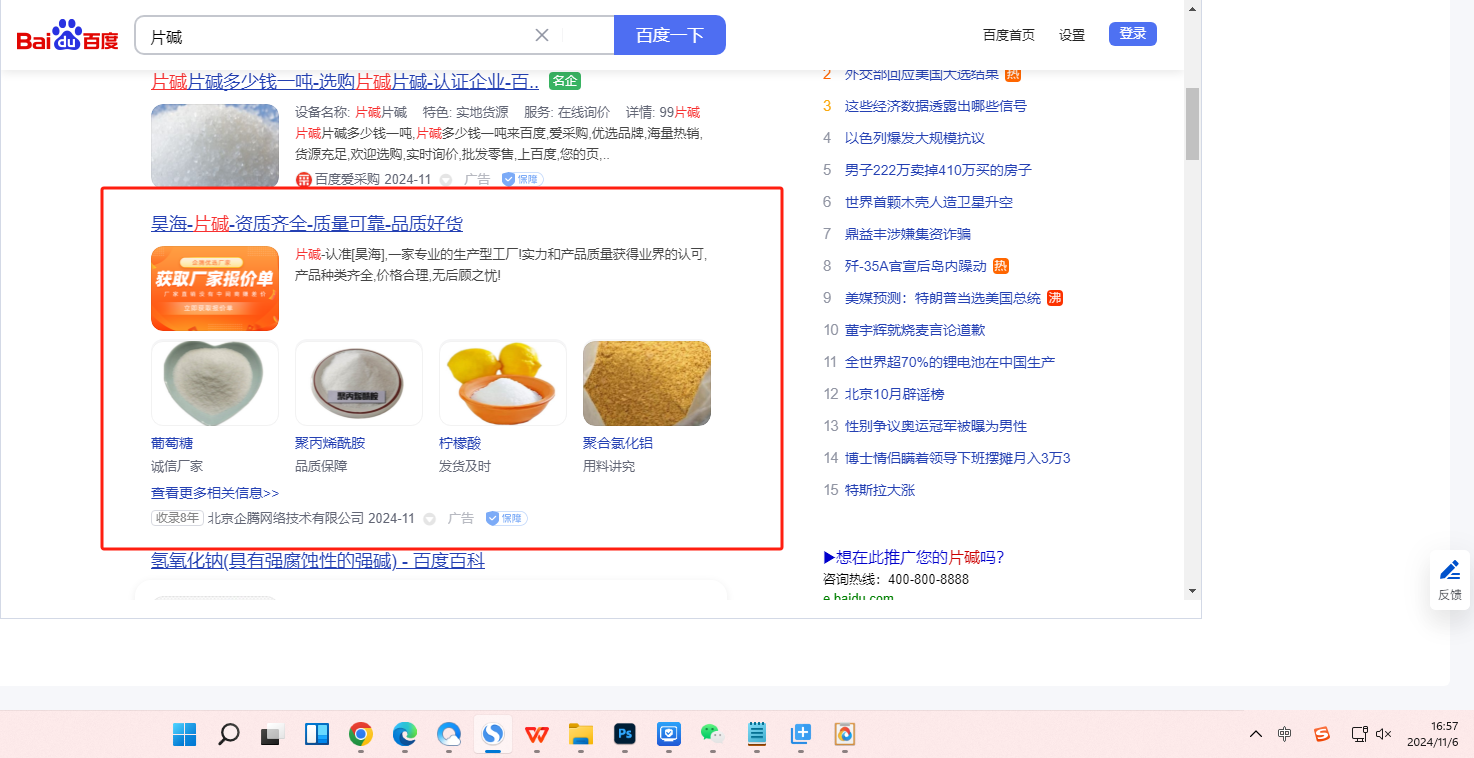Open the 设置 menu
The width and height of the screenshot is (1474, 758).
(x=1072, y=35)
